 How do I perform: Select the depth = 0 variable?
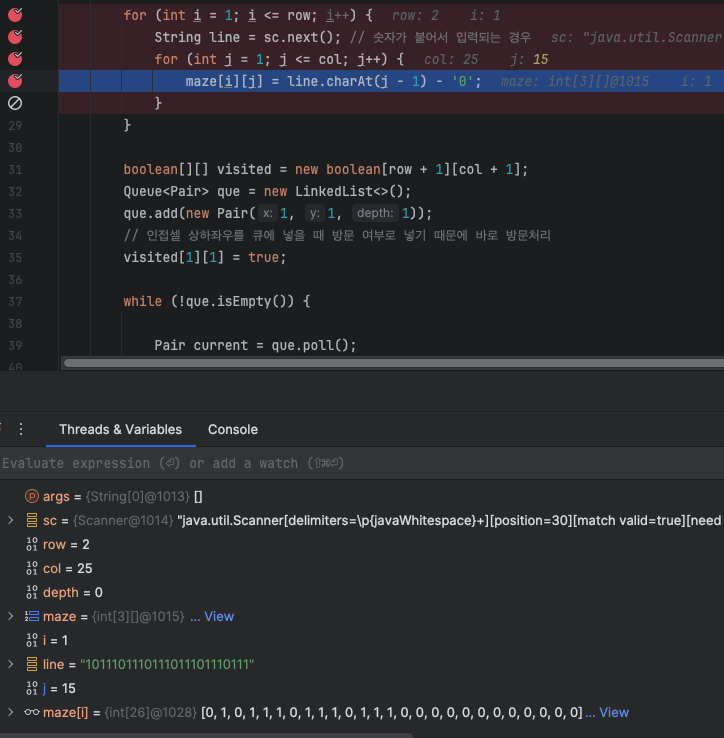coord(362,592)
